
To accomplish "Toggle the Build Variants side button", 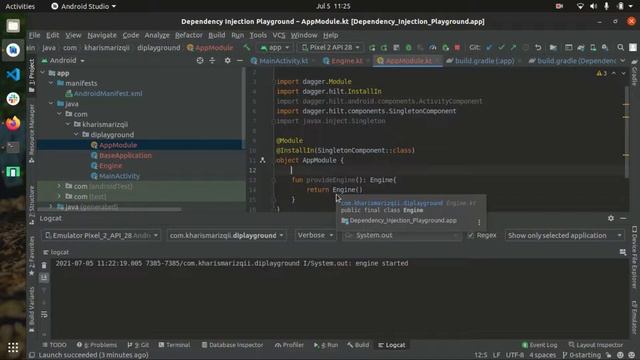I will [x=32, y=309].
